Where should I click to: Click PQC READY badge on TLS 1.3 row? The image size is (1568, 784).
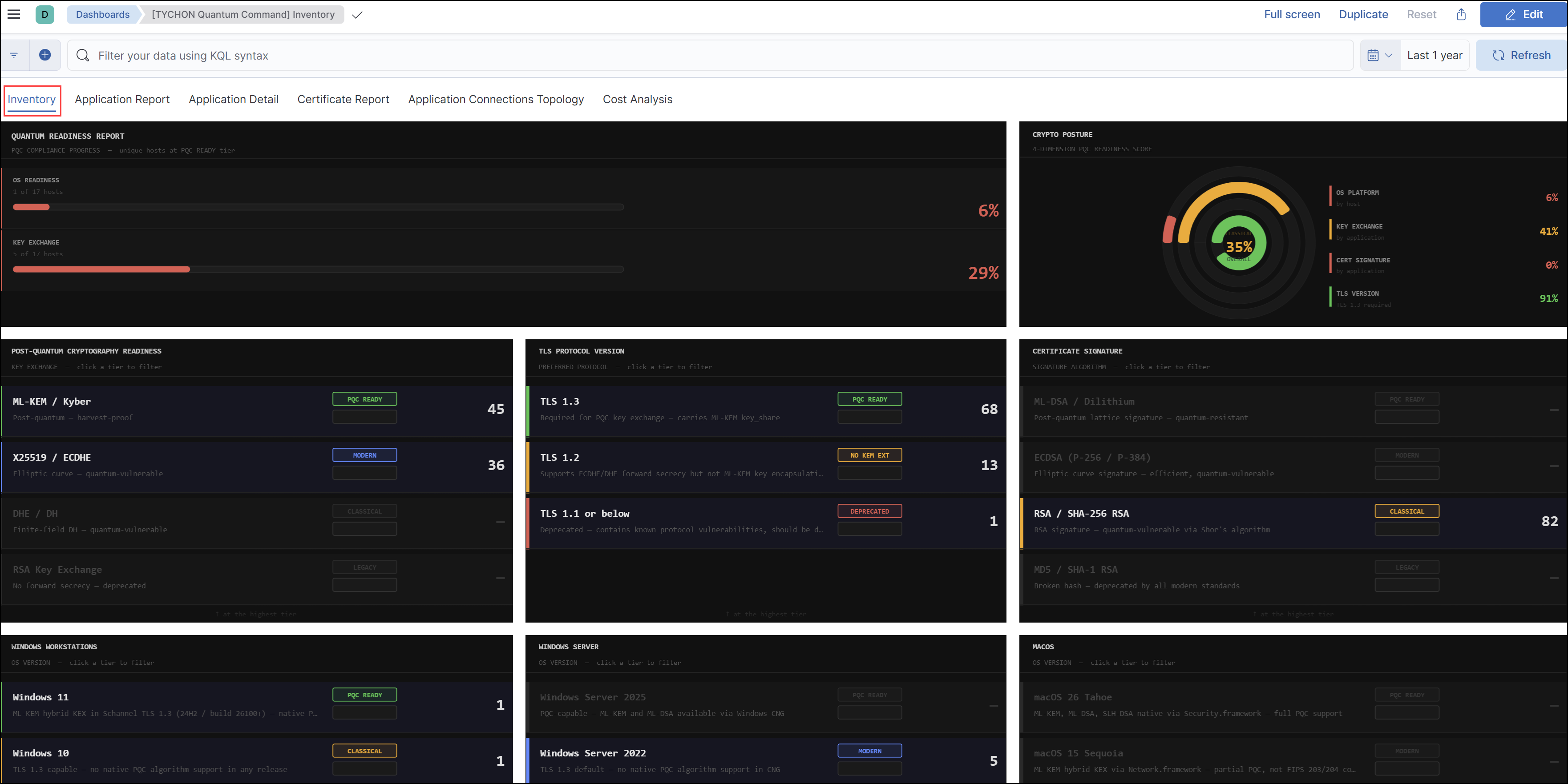[x=869, y=399]
